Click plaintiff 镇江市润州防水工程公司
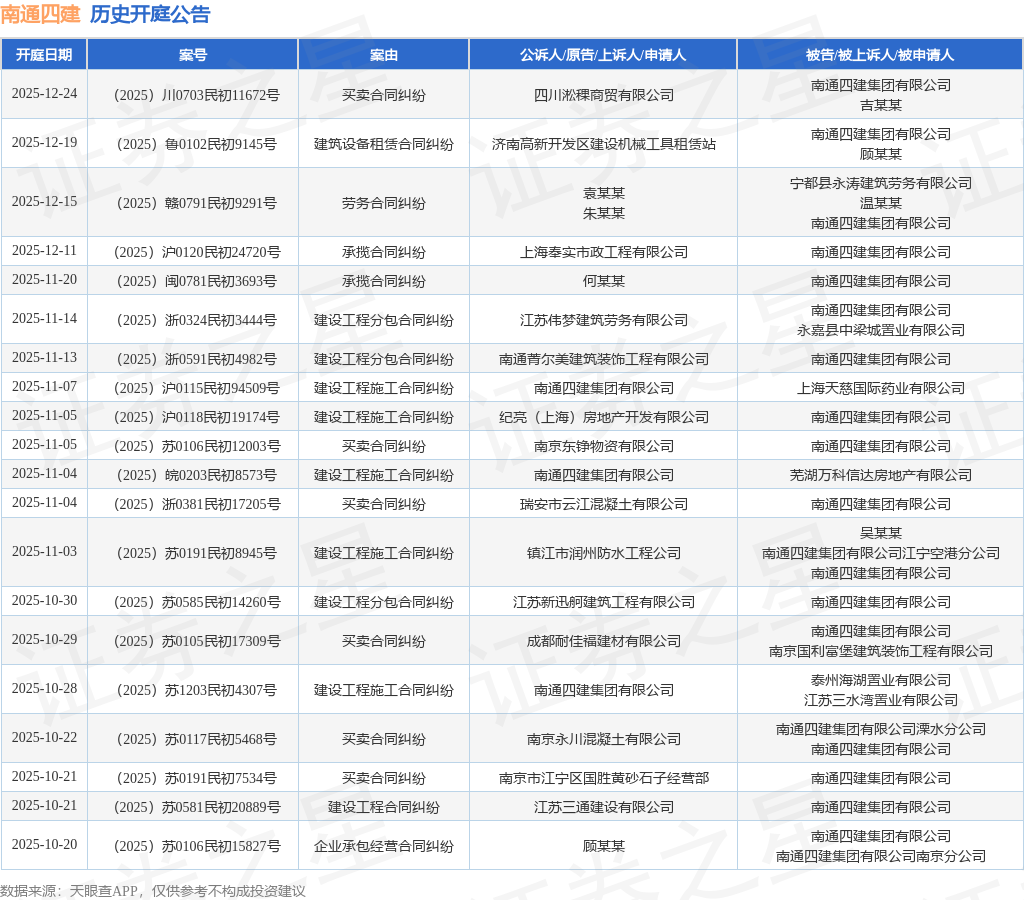1024x900 pixels. coord(603,553)
